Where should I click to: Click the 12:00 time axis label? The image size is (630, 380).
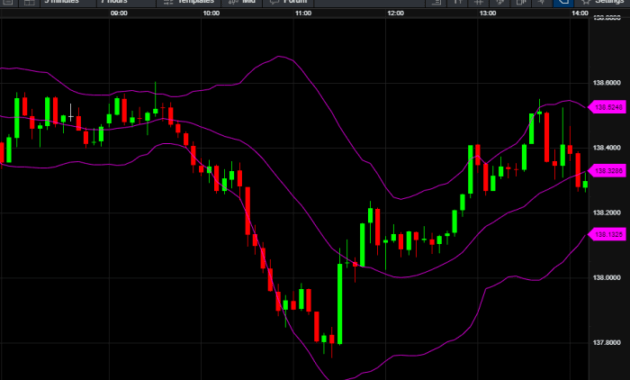coord(396,13)
